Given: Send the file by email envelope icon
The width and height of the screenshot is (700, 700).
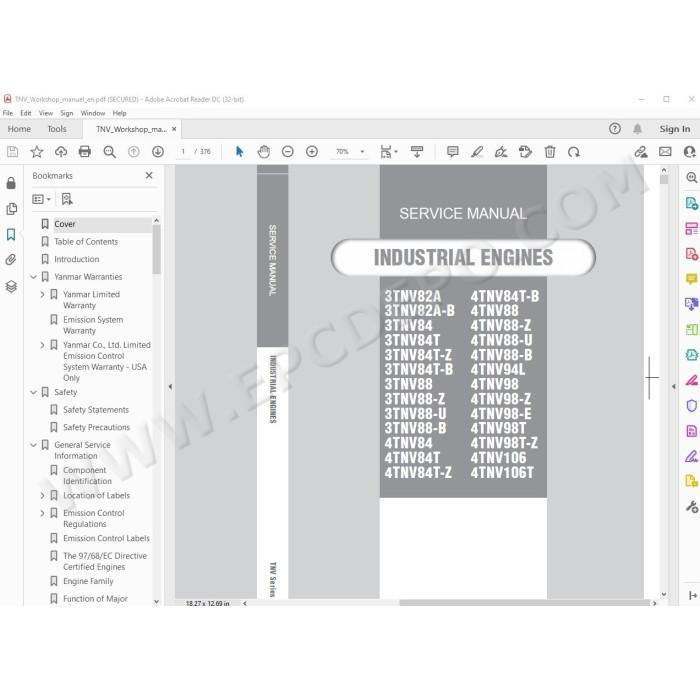Looking at the screenshot, I should [x=665, y=152].
